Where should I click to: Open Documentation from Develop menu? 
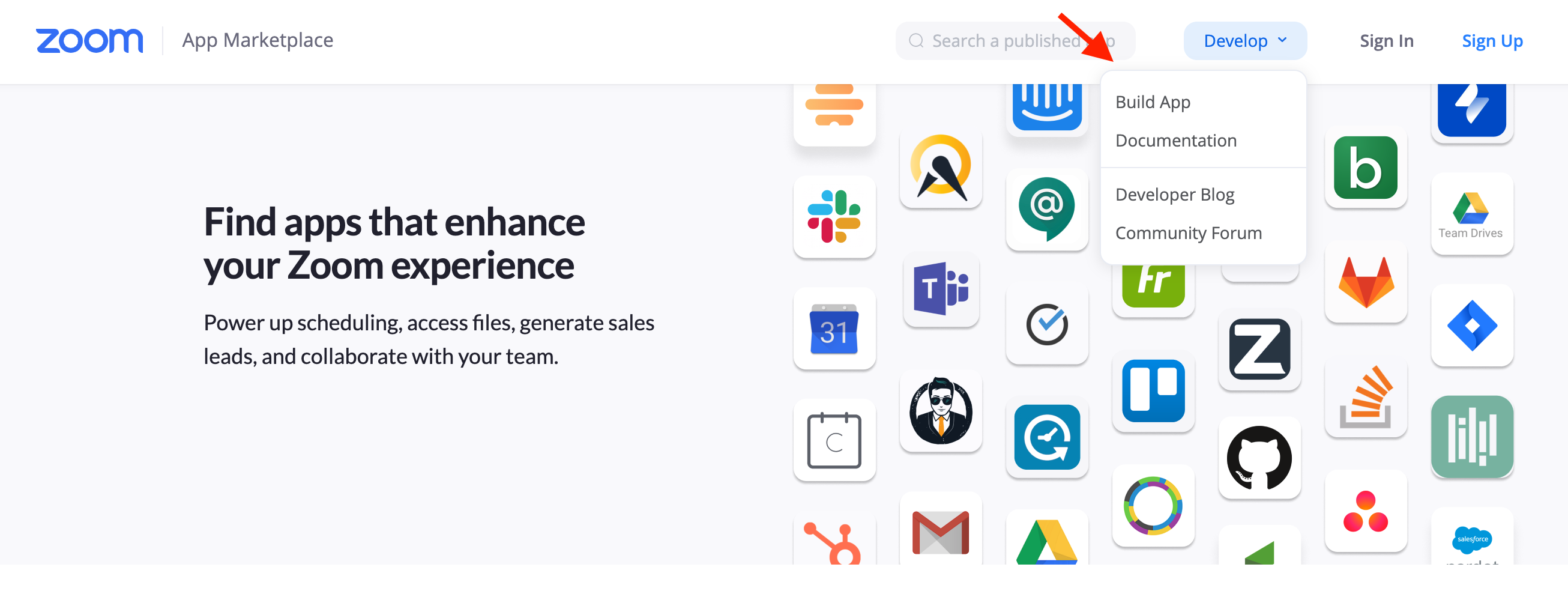tap(1176, 141)
